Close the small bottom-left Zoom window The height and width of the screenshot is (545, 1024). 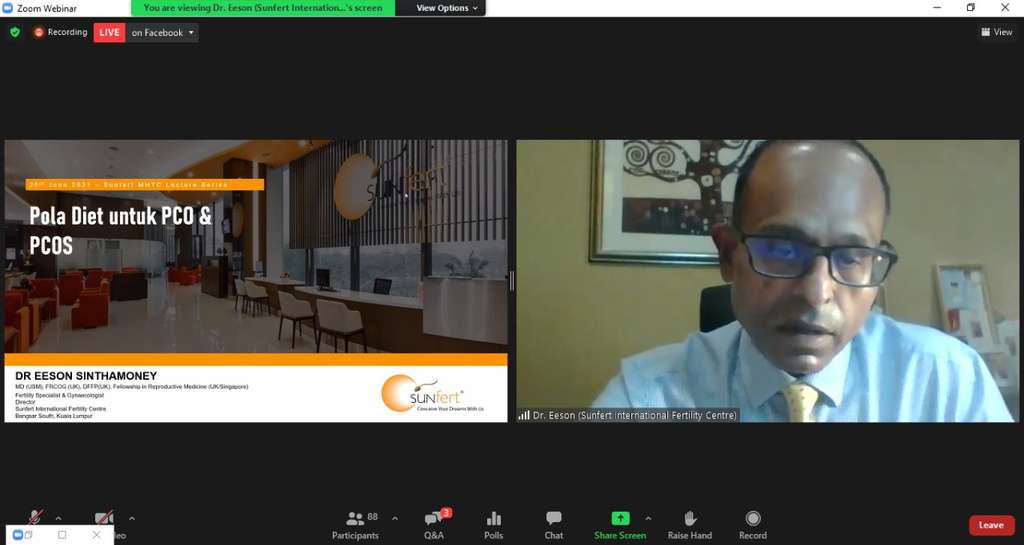[x=97, y=535]
